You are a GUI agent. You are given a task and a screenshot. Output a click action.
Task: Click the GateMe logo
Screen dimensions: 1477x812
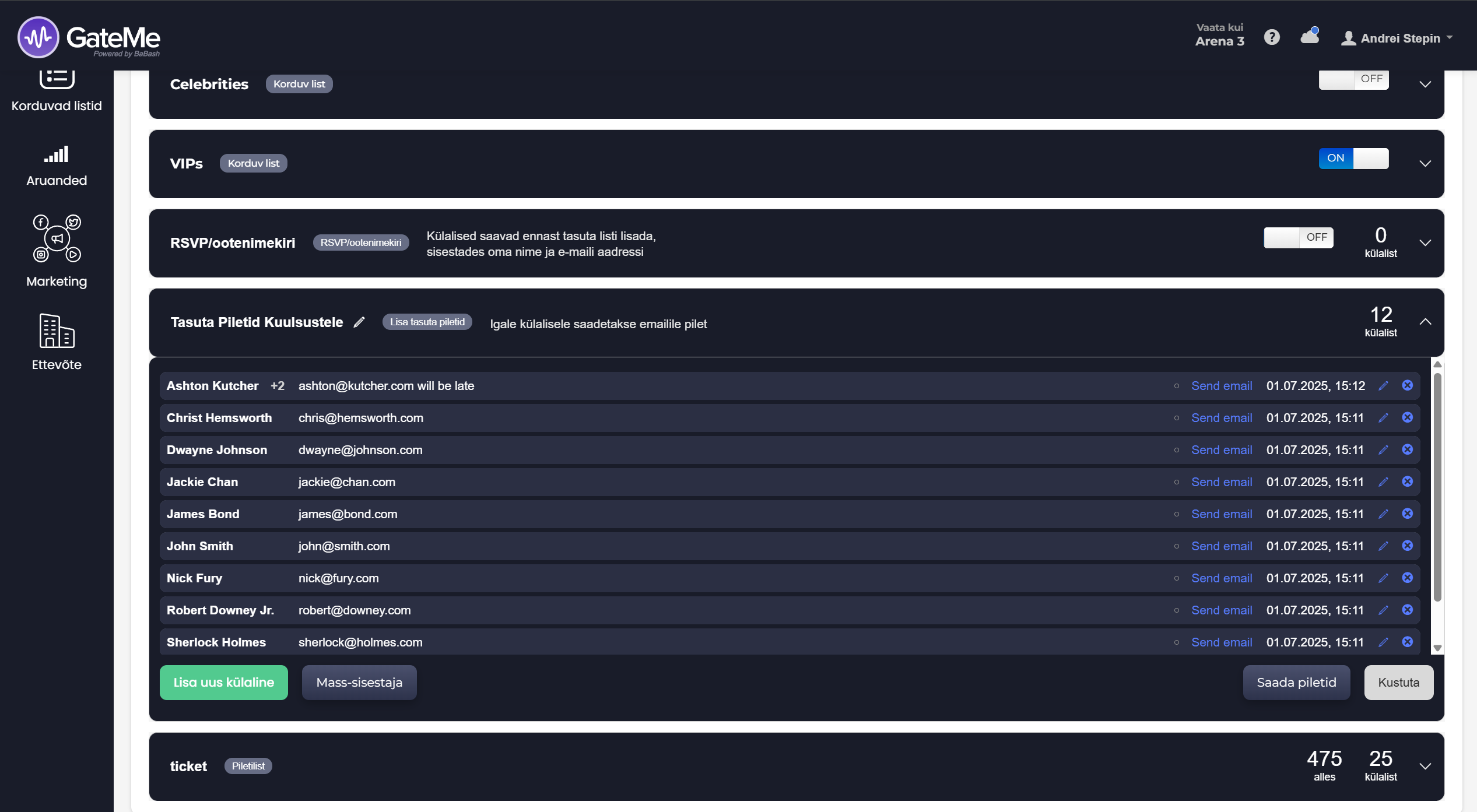click(89, 38)
